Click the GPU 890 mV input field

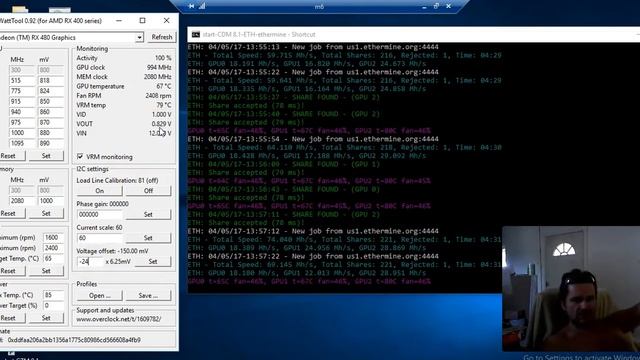coord(51,143)
